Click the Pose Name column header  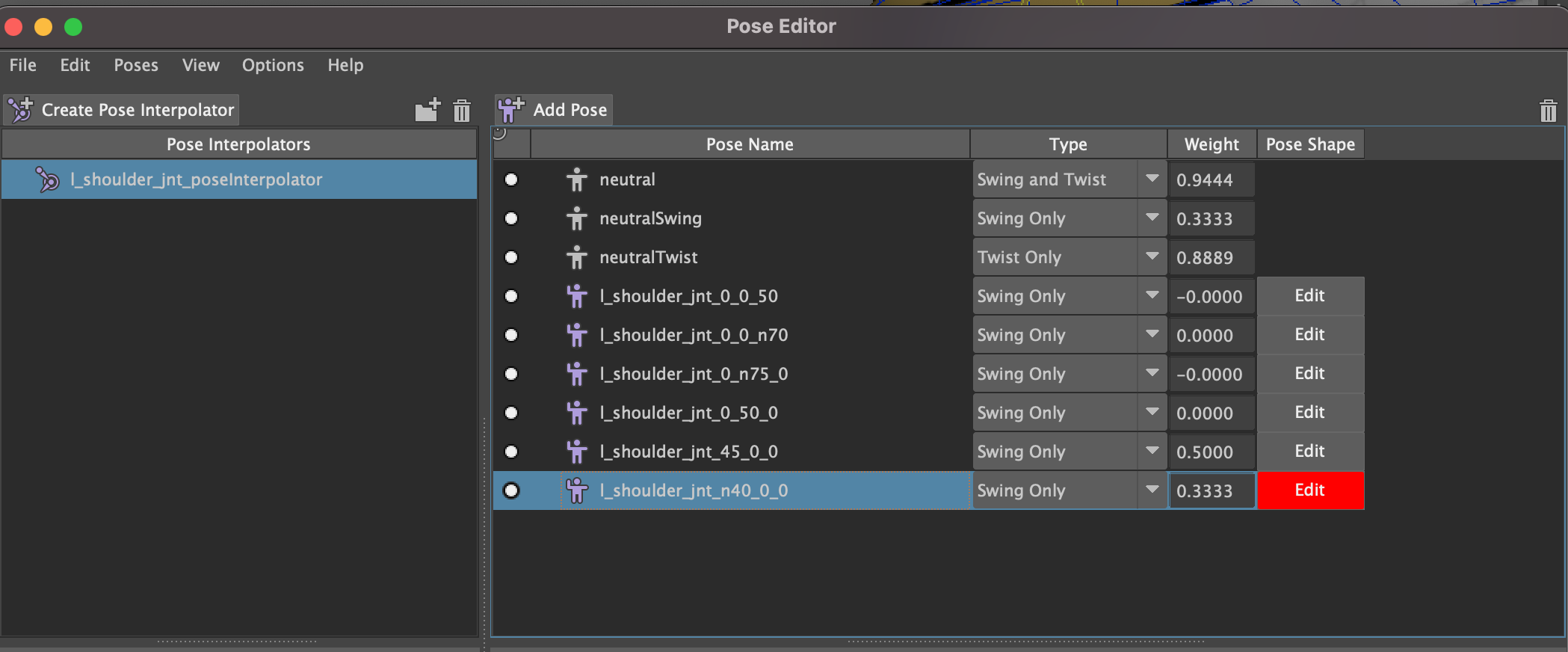coord(750,144)
